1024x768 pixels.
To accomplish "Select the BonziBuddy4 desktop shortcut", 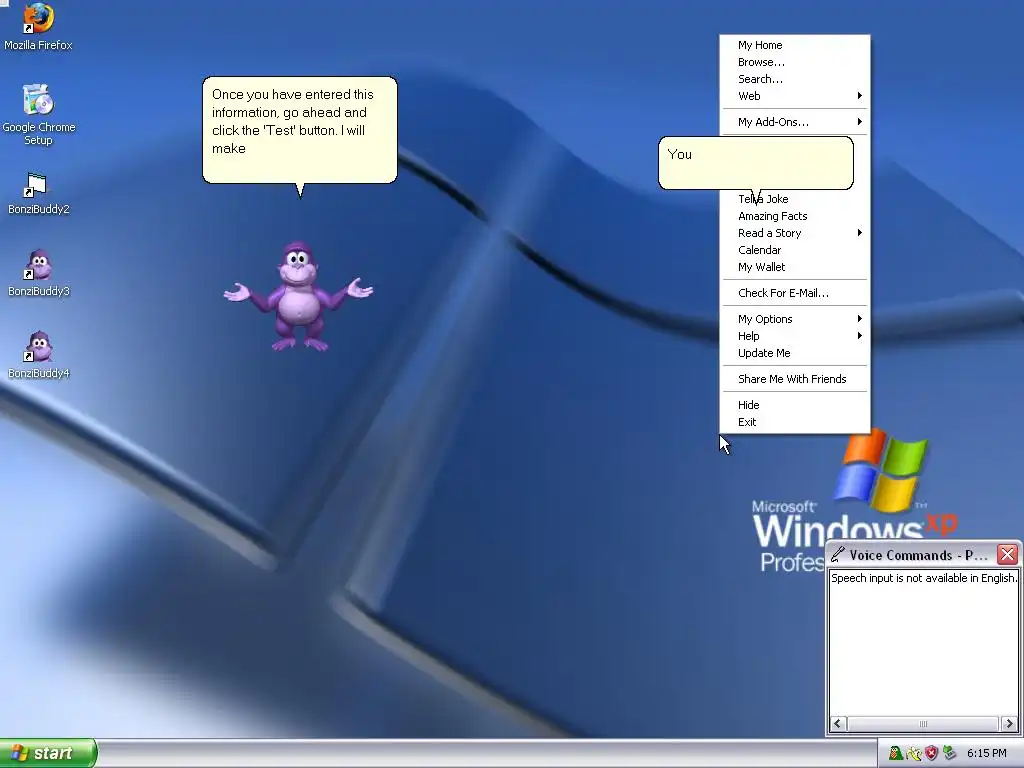I will pyautogui.click(x=39, y=355).
